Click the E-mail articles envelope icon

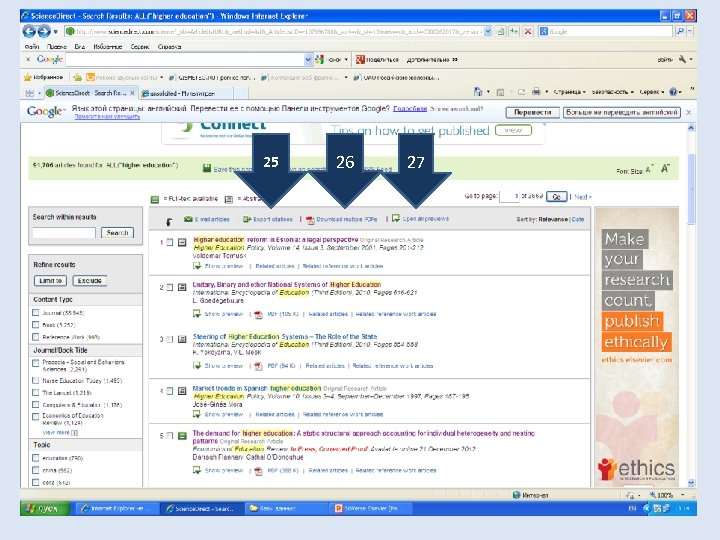(x=188, y=219)
